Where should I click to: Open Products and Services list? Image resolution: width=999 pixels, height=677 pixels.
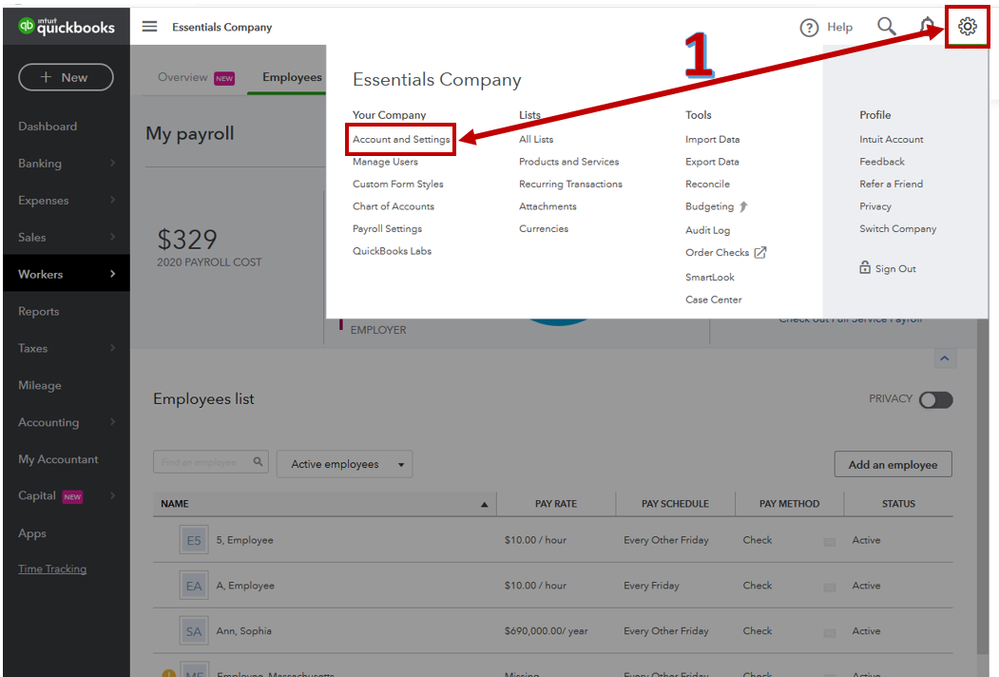569,162
